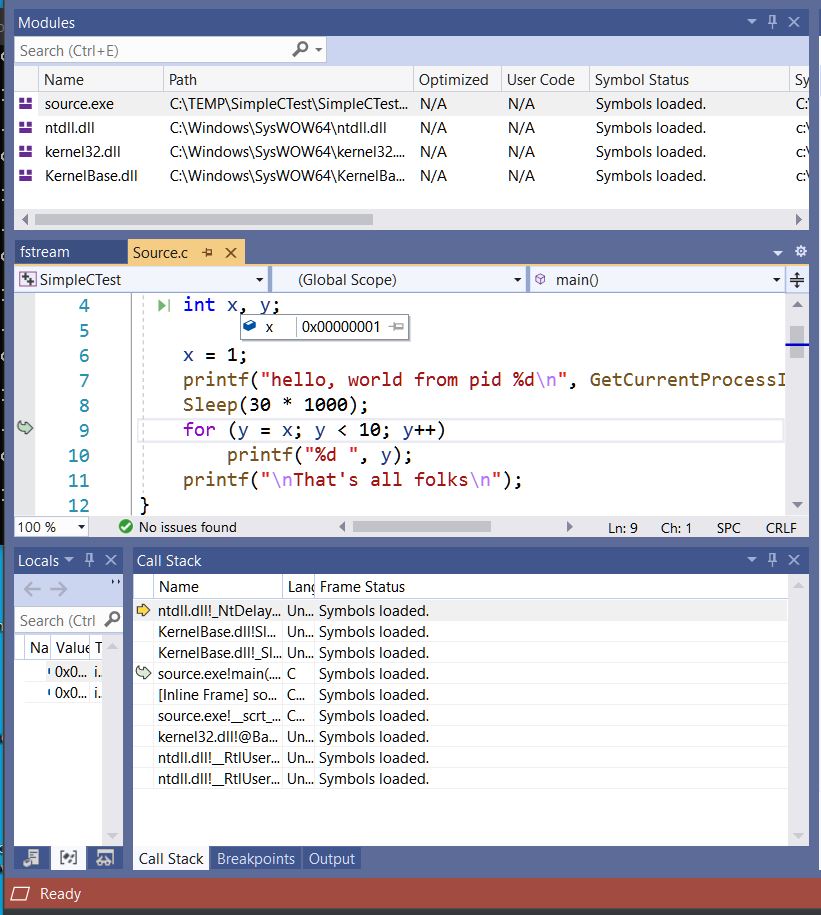Focus the Modules search box
The height and width of the screenshot is (915, 821).
click(152, 50)
